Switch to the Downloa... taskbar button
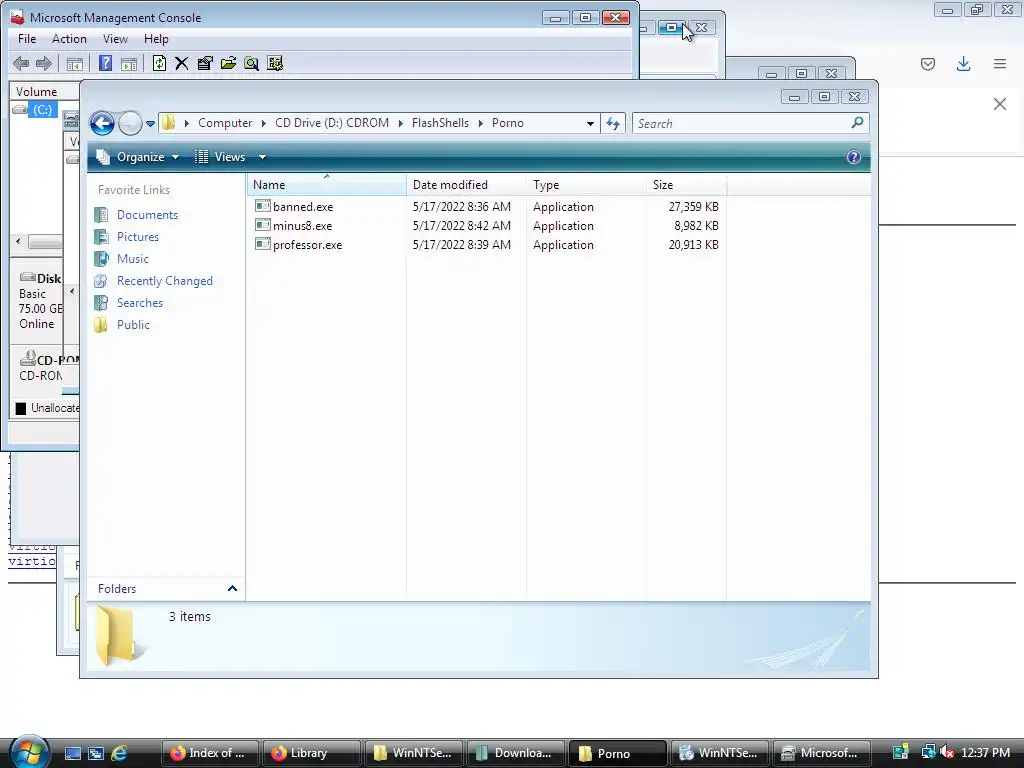Image resolution: width=1024 pixels, height=768 pixels. pyautogui.click(x=515, y=753)
